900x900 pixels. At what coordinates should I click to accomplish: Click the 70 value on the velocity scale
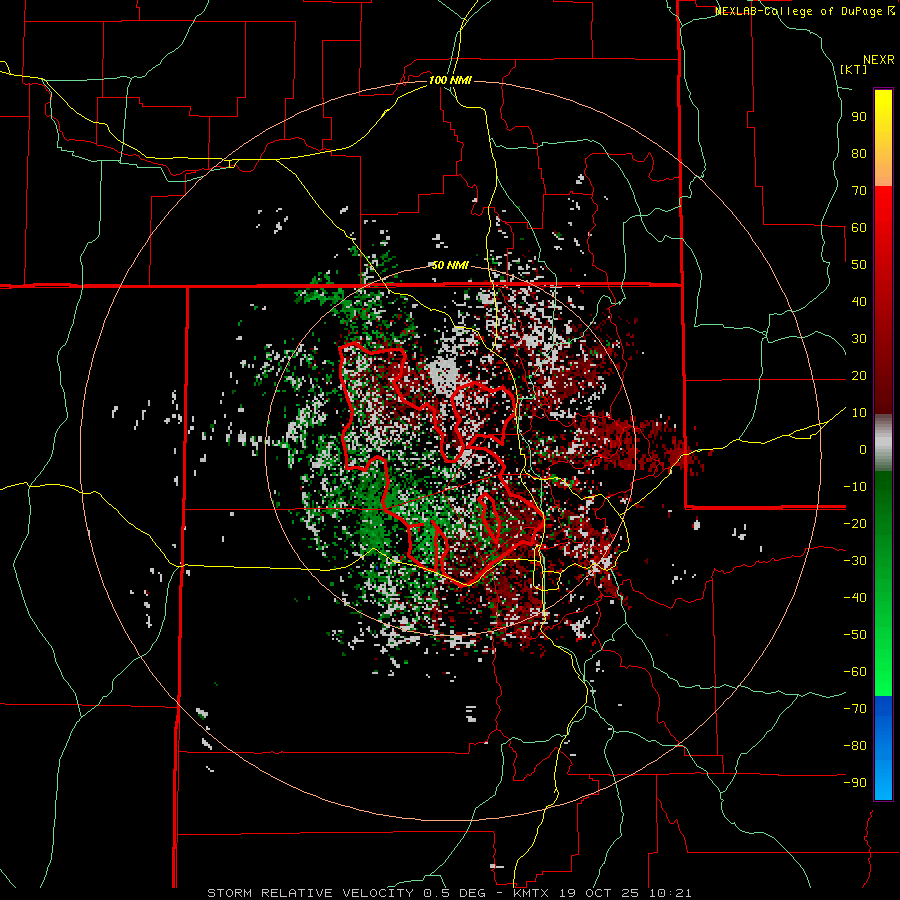[859, 191]
